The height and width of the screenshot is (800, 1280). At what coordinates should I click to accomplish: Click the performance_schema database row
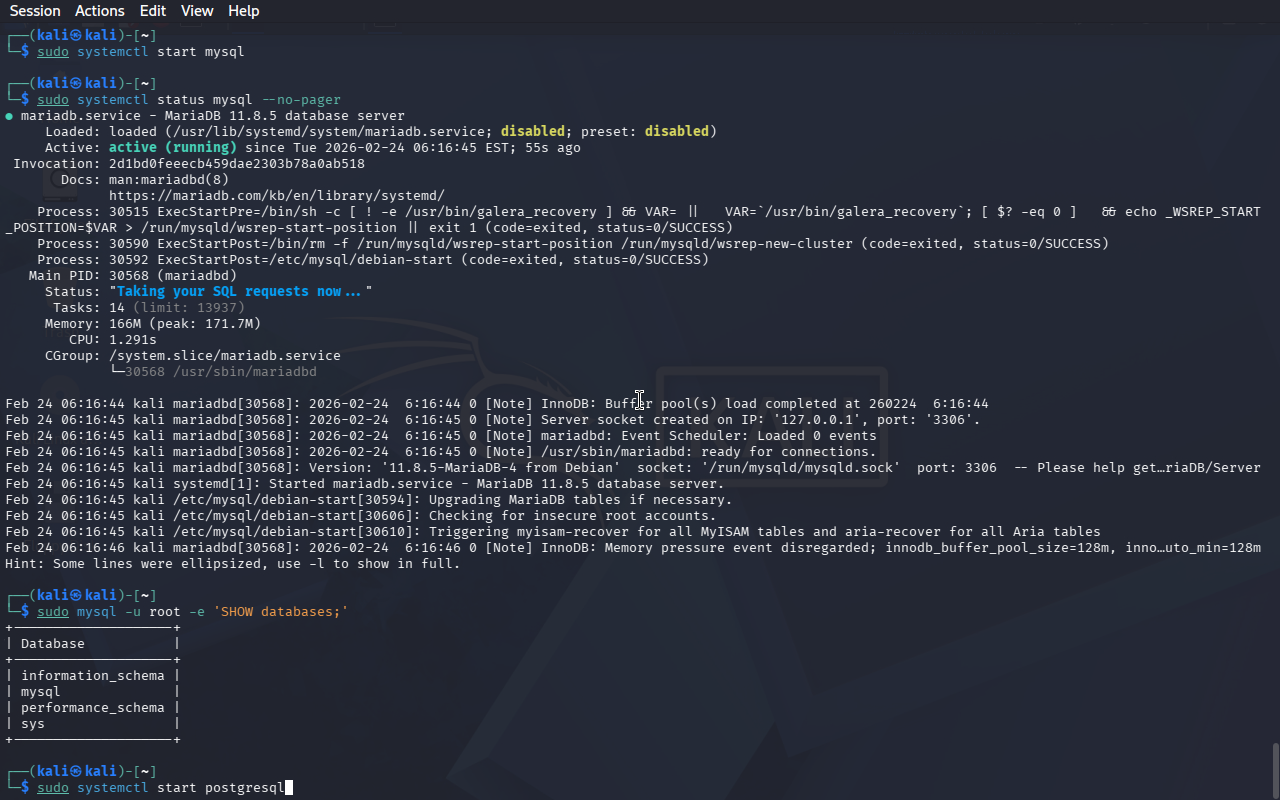coord(92,708)
